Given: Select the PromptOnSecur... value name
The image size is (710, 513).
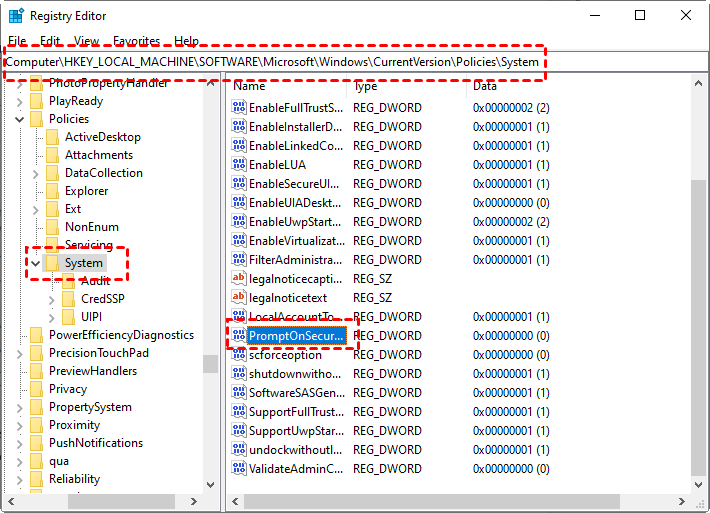Looking at the screenshot, I should [296, 336].
